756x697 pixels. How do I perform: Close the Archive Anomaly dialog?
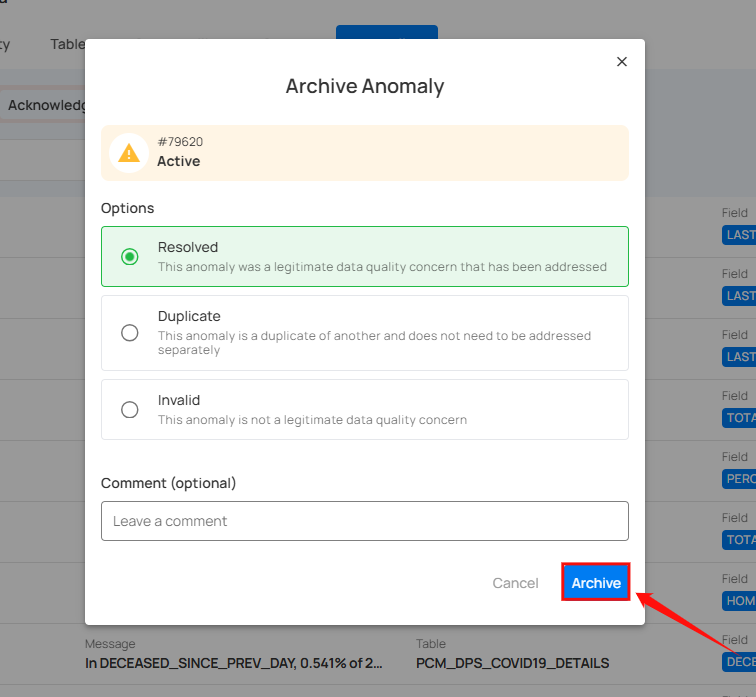[621, 62]
